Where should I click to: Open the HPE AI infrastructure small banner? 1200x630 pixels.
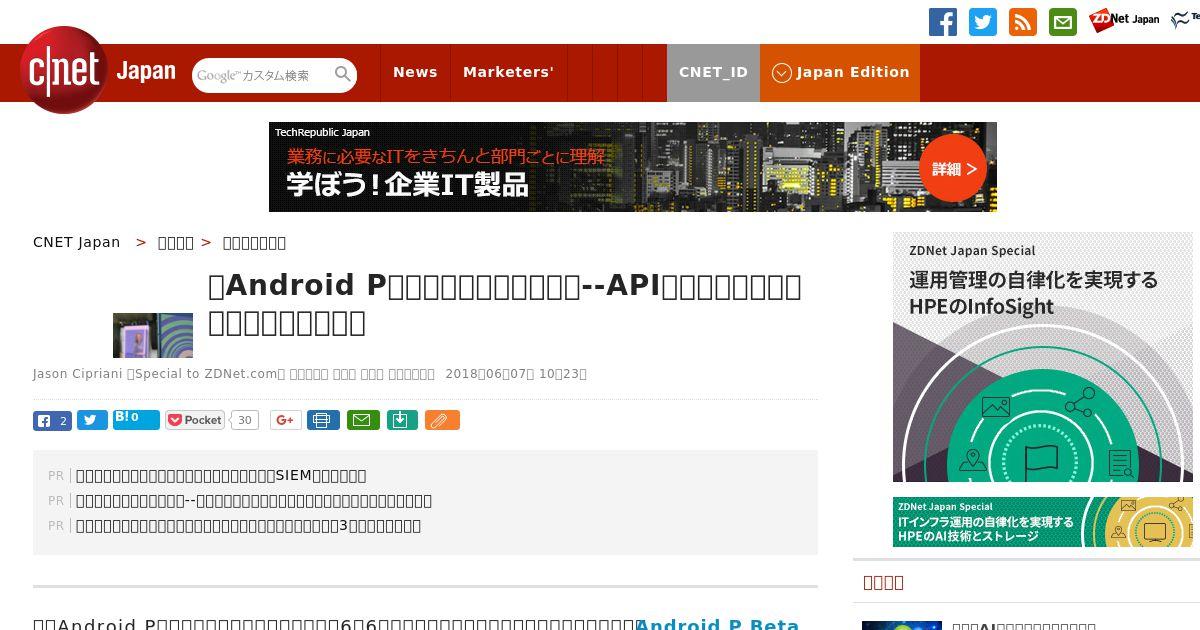tap(1043, 522)
